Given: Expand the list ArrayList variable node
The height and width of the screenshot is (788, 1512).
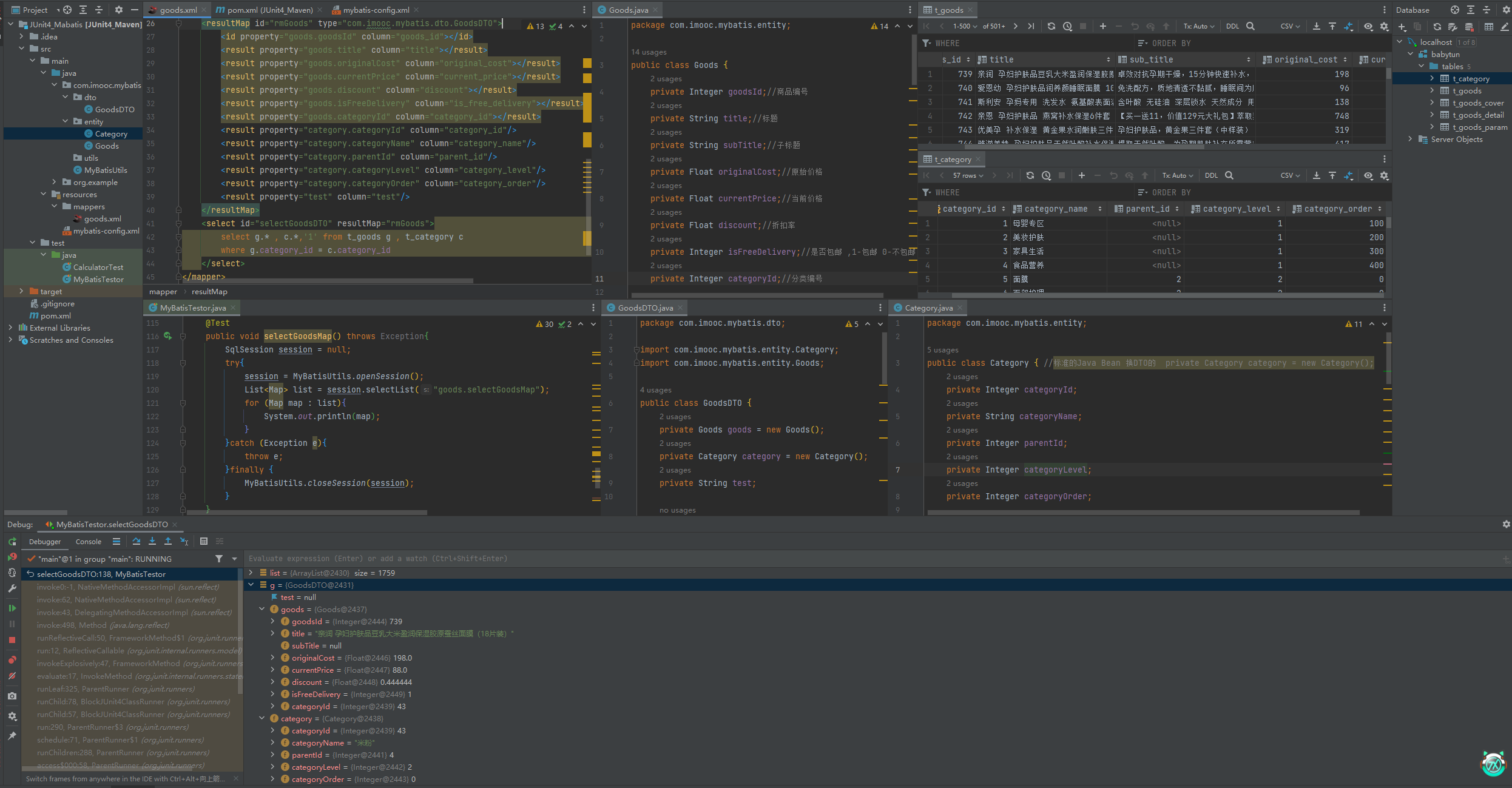Looking at the screenshot, I should (x=251, y=573).
